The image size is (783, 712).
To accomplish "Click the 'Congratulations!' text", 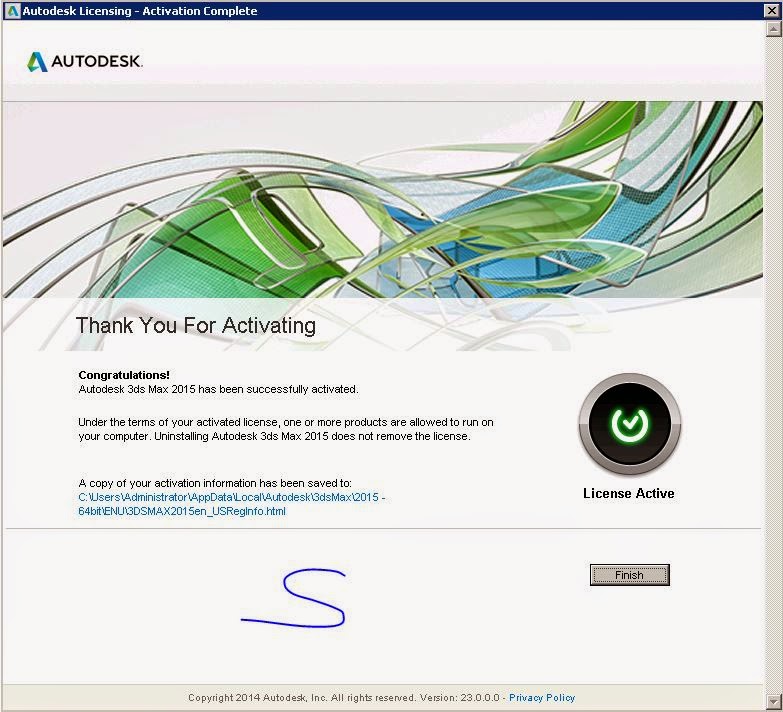I will [124, 375].
